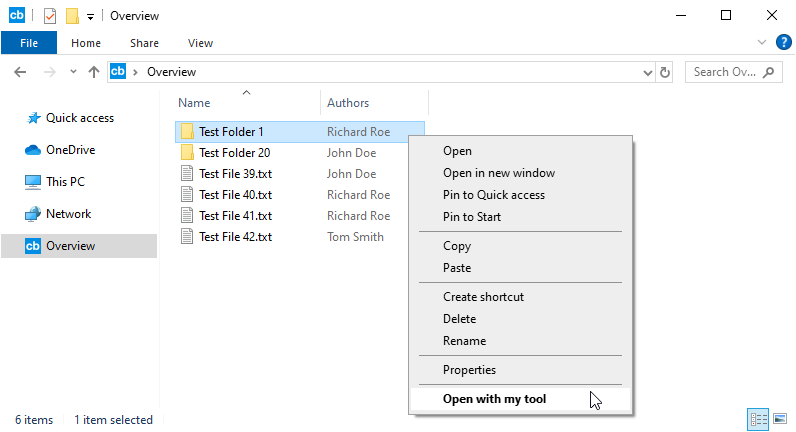The width and height of the screenshot is (796, 432).
Task: Open the Recent locations dropdown chevron
Action: (x=72, y=73)
